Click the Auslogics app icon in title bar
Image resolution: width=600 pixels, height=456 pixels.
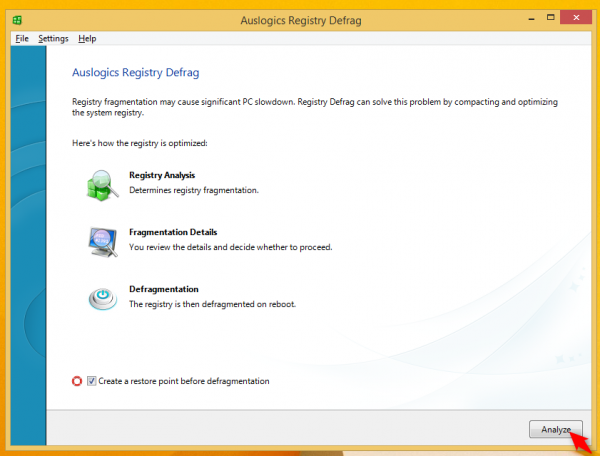(x=17, y=20)
